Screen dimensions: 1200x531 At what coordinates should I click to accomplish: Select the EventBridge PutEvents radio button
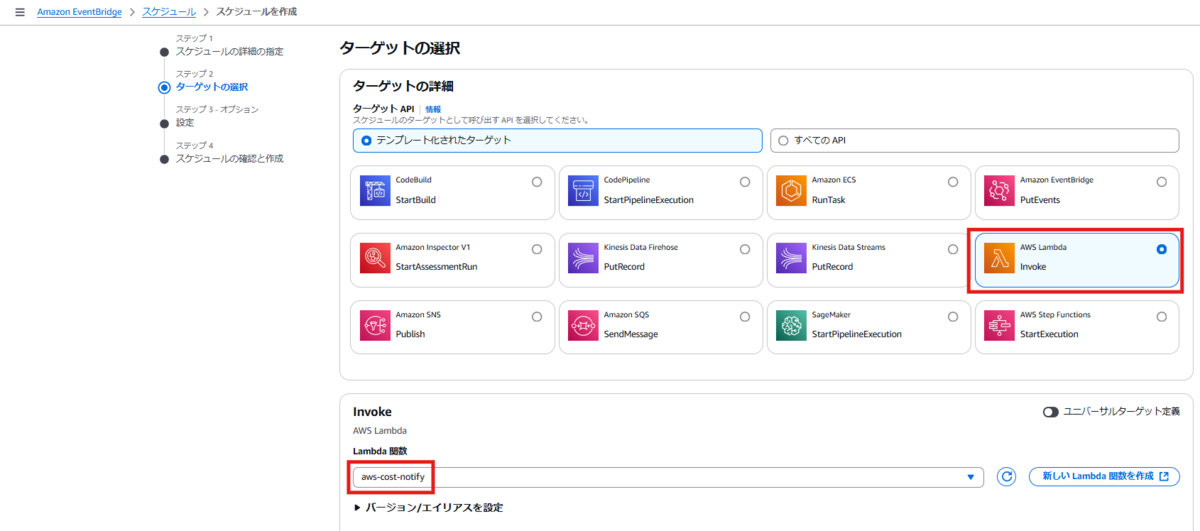pos(1161,182)
